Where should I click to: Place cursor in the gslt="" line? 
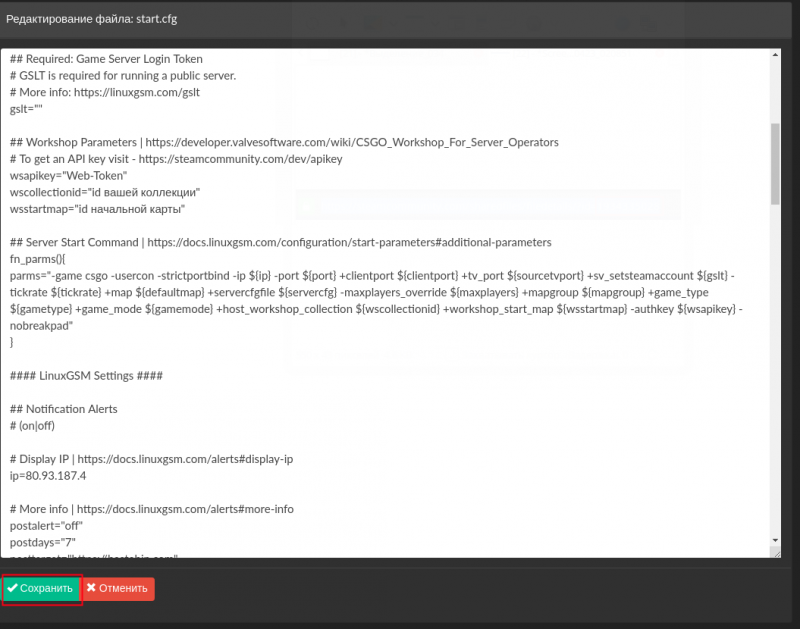[26, 109]
